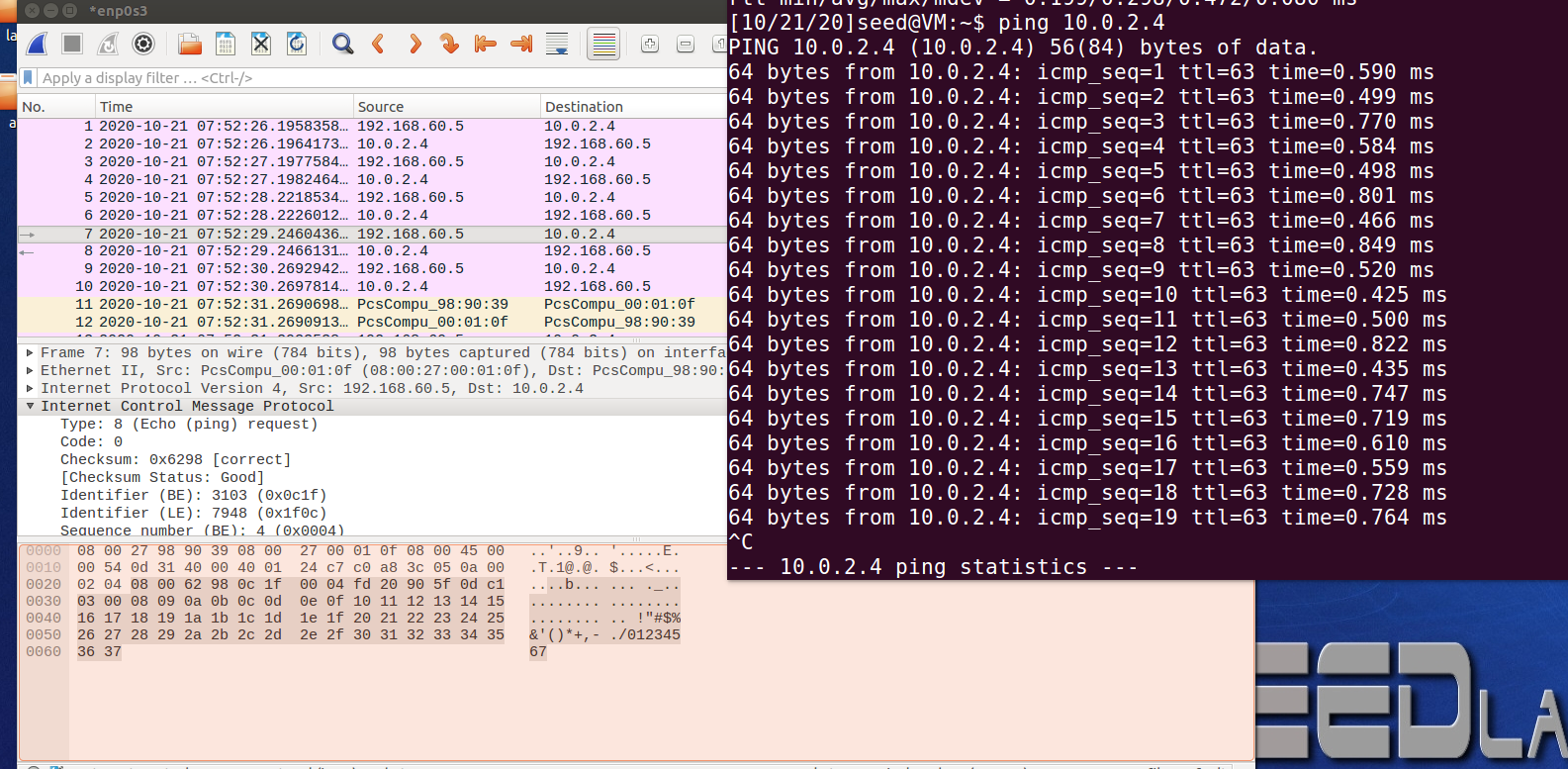Select packet 3 in the list
The height and width of the screenshot is (769, 1568).
pos(372,162)
